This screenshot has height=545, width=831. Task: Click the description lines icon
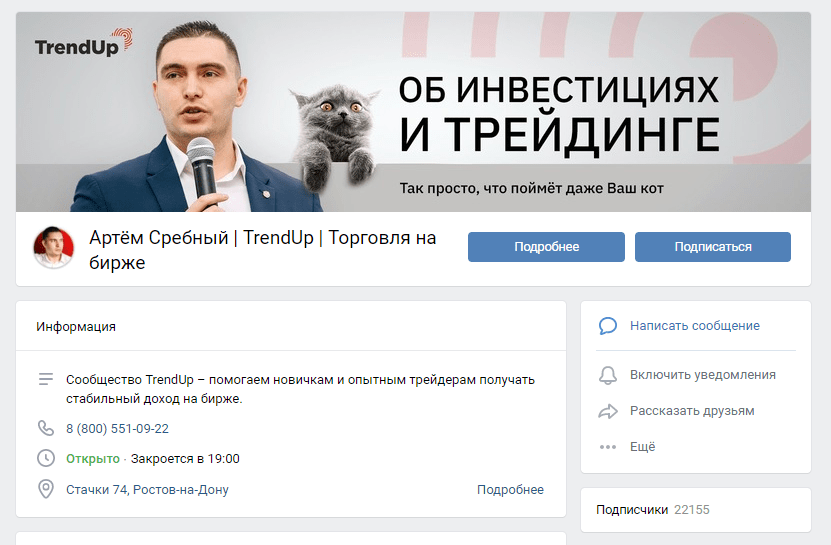(x=46, y=379)
